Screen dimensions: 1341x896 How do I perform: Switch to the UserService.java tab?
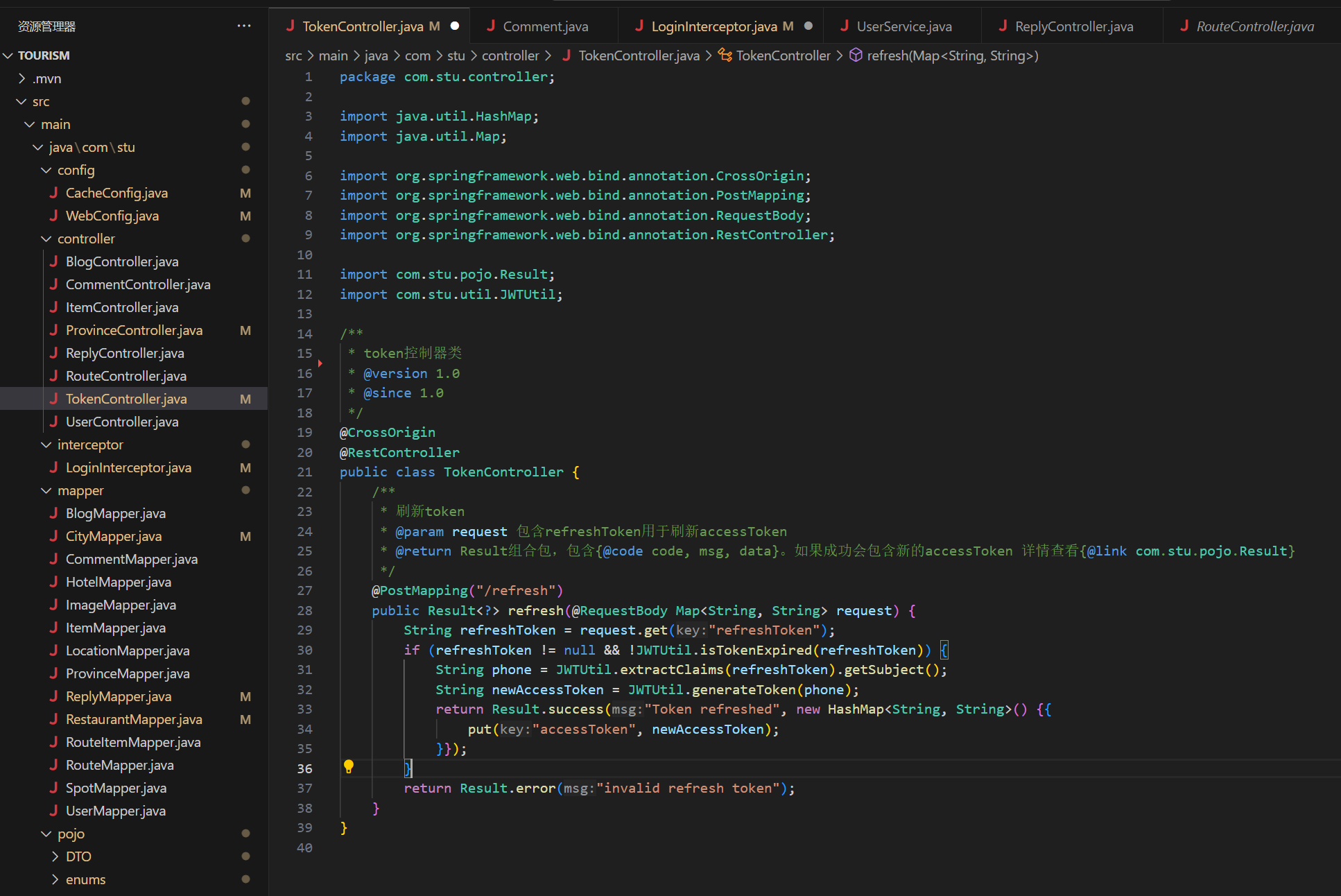[x=903, y=26]
